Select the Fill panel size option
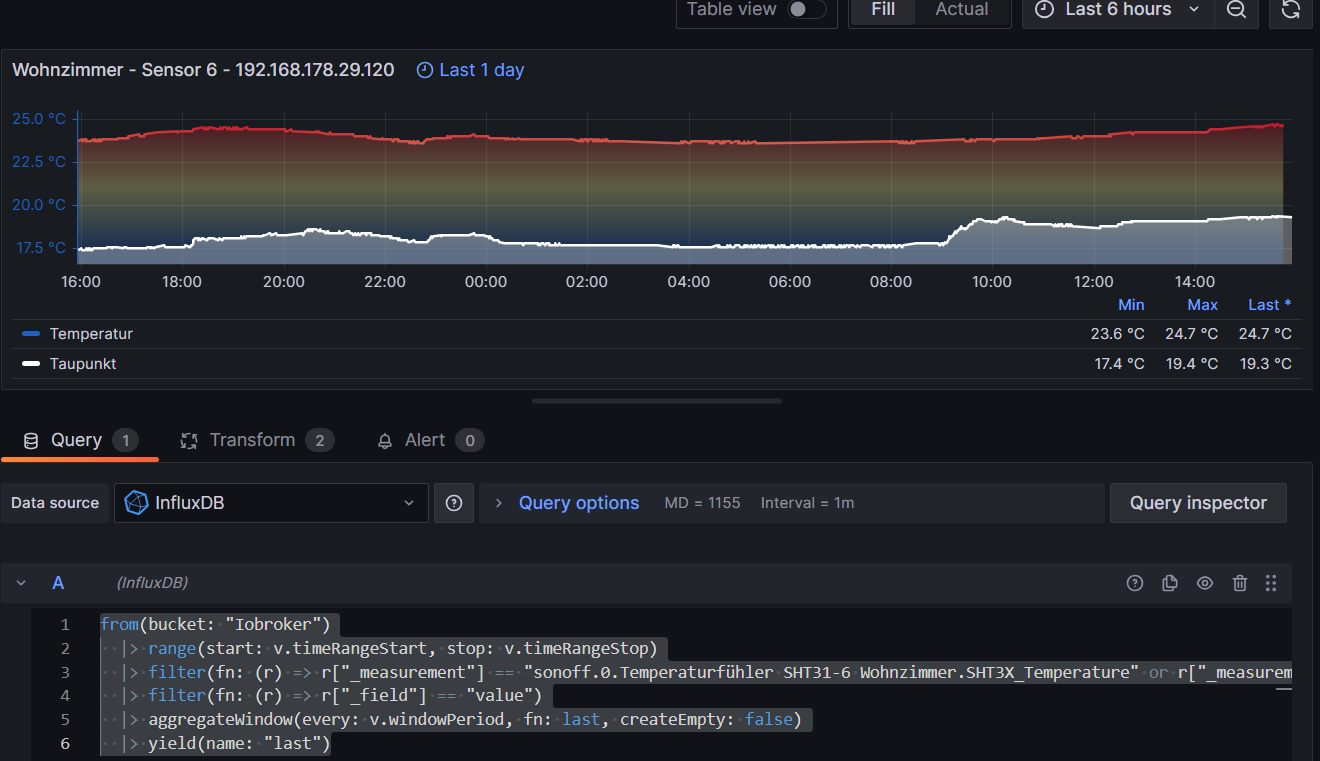The width and height of the screenshot is (1320, 761). (x=883, y=9)
